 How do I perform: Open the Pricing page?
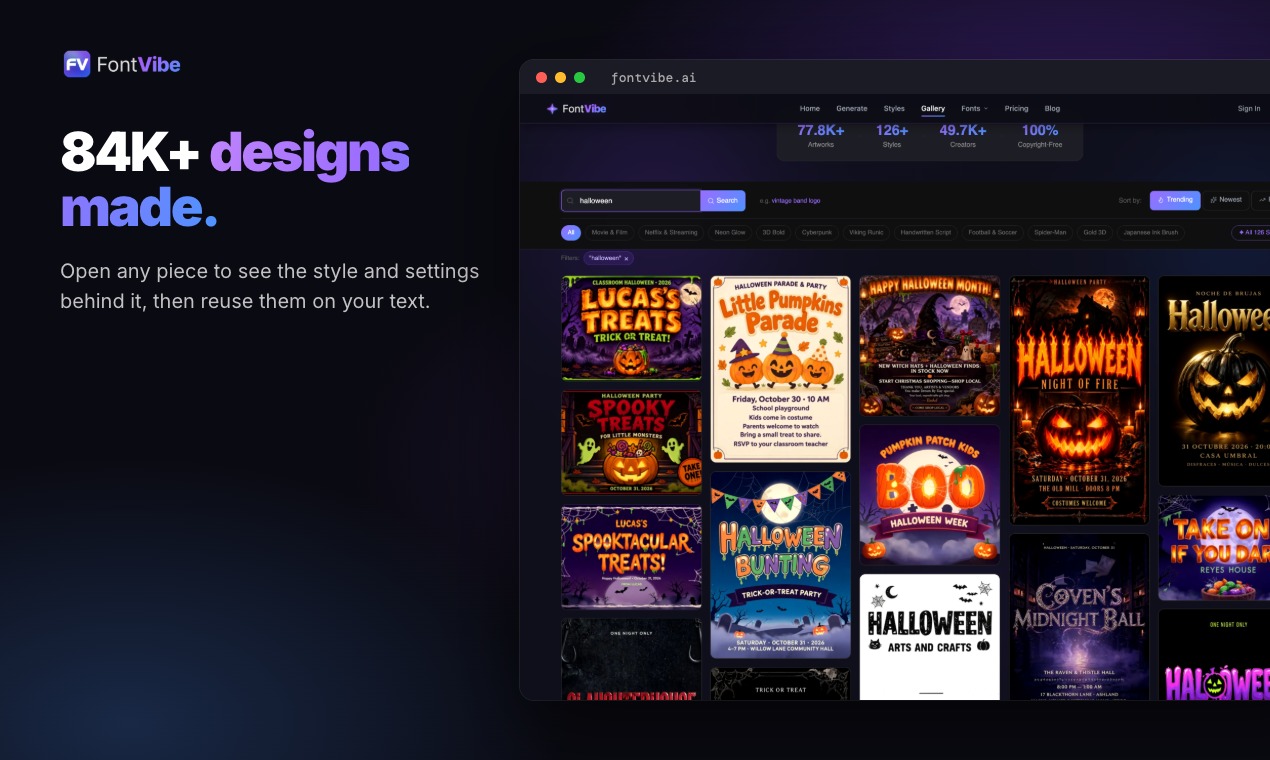pyautogui.click(x=1016, y=109)
